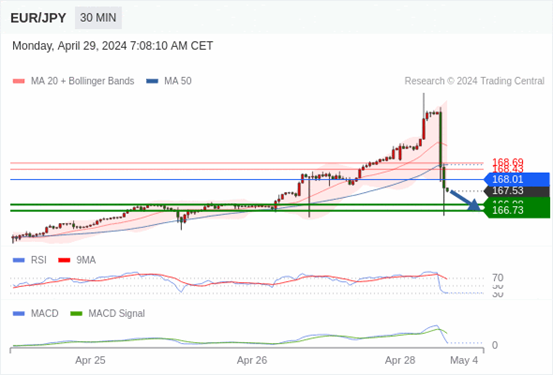
Task: Click the blue downward forecast arrow
Action: tap(465, 200)
